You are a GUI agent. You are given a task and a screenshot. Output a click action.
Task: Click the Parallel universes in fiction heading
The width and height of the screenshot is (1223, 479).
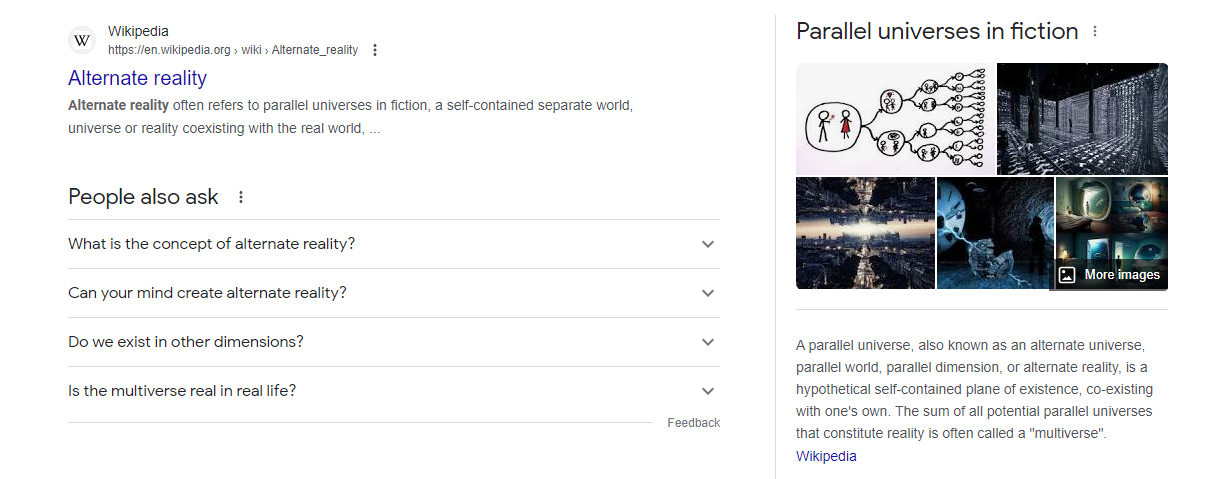pyautogui.click(x=937, y=32)
